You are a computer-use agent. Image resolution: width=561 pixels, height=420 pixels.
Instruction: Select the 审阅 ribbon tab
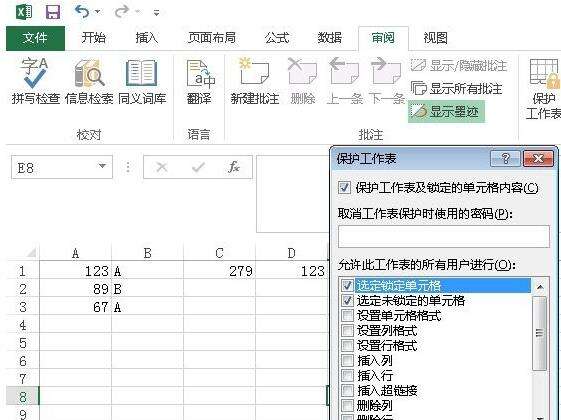[x=383, y=38]
